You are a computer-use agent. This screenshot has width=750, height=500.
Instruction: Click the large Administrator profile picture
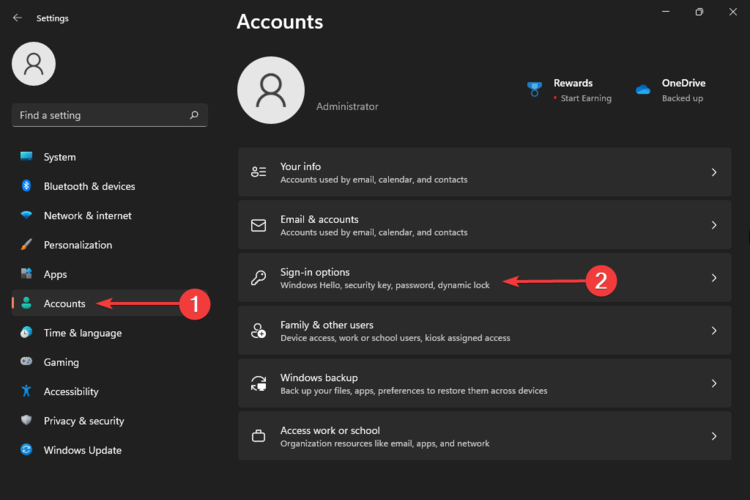(270, 91)
